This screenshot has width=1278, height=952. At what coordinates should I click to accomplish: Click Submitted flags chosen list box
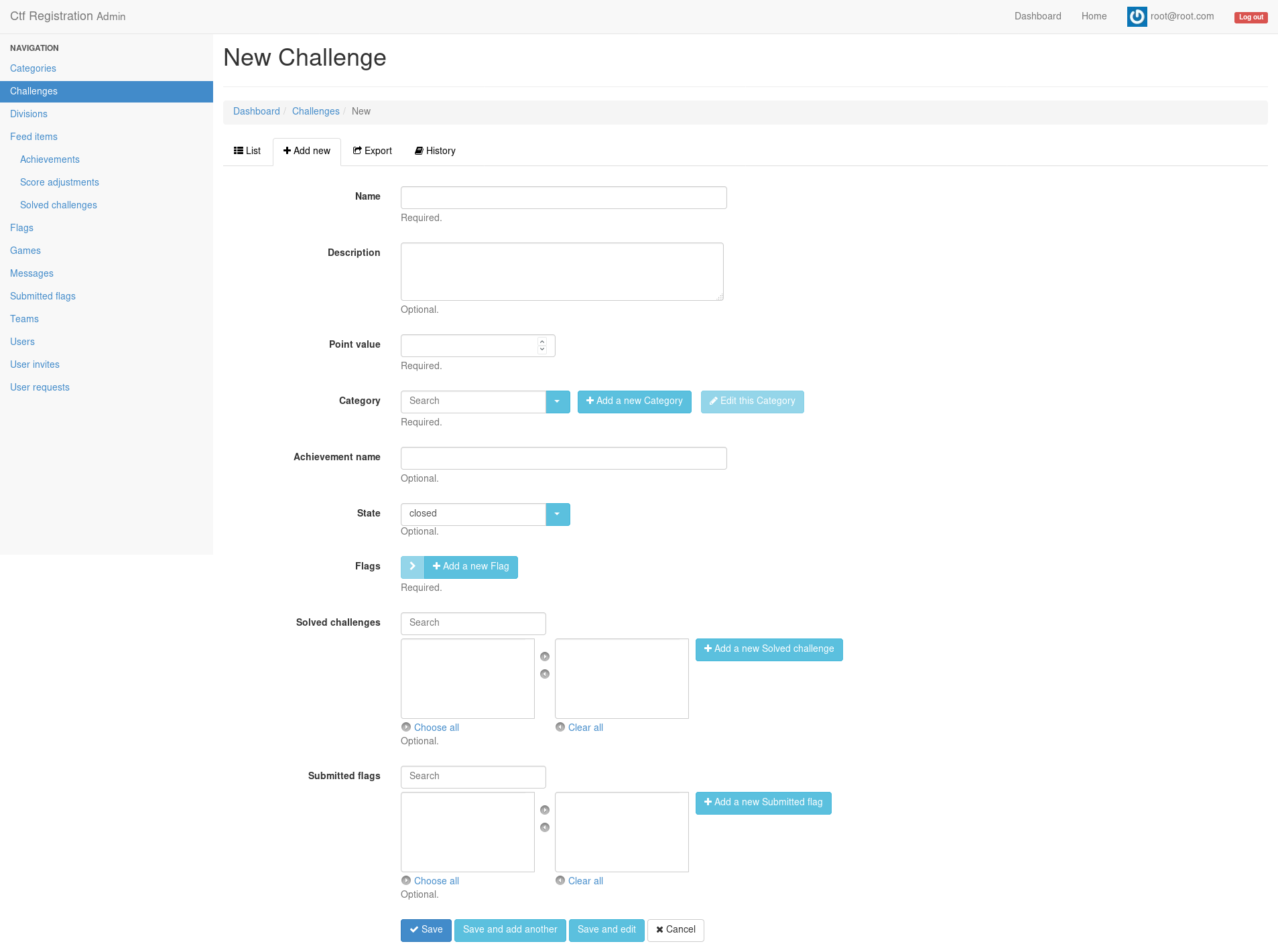(x=622, y=832)
